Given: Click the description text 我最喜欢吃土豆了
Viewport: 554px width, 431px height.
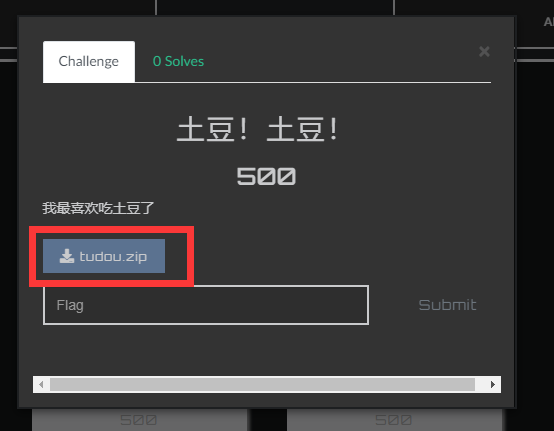Looking at the screenshot, I should coord(98,208).
